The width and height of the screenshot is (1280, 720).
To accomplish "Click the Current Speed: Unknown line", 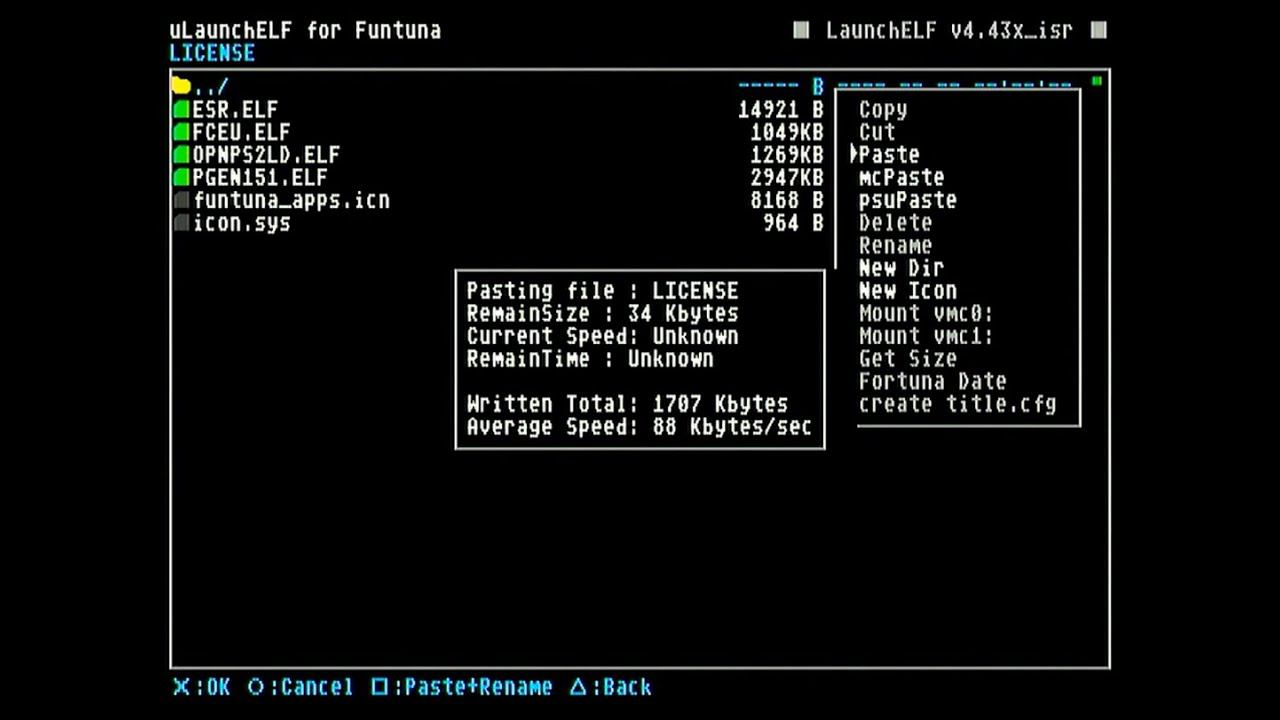I will (x=602, y=336).
